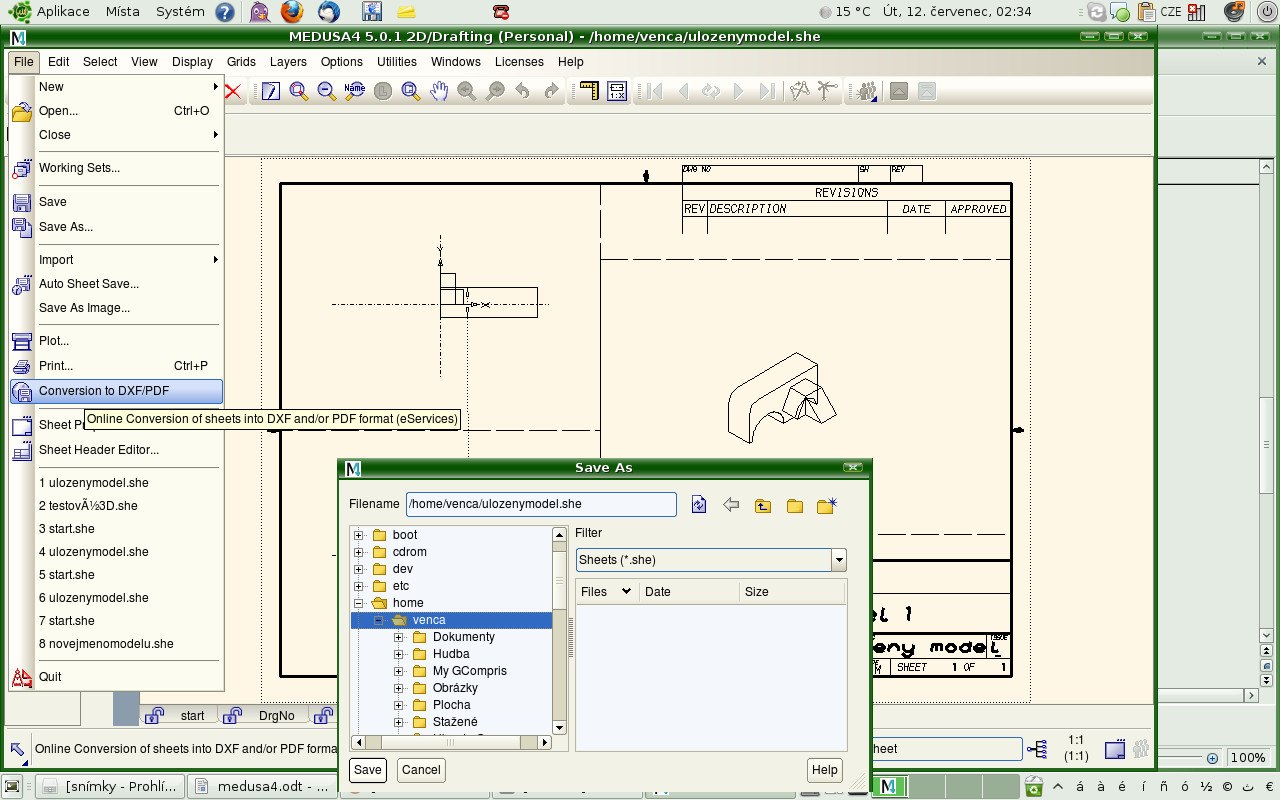Expand the etc folder in tree

point(359,586)
